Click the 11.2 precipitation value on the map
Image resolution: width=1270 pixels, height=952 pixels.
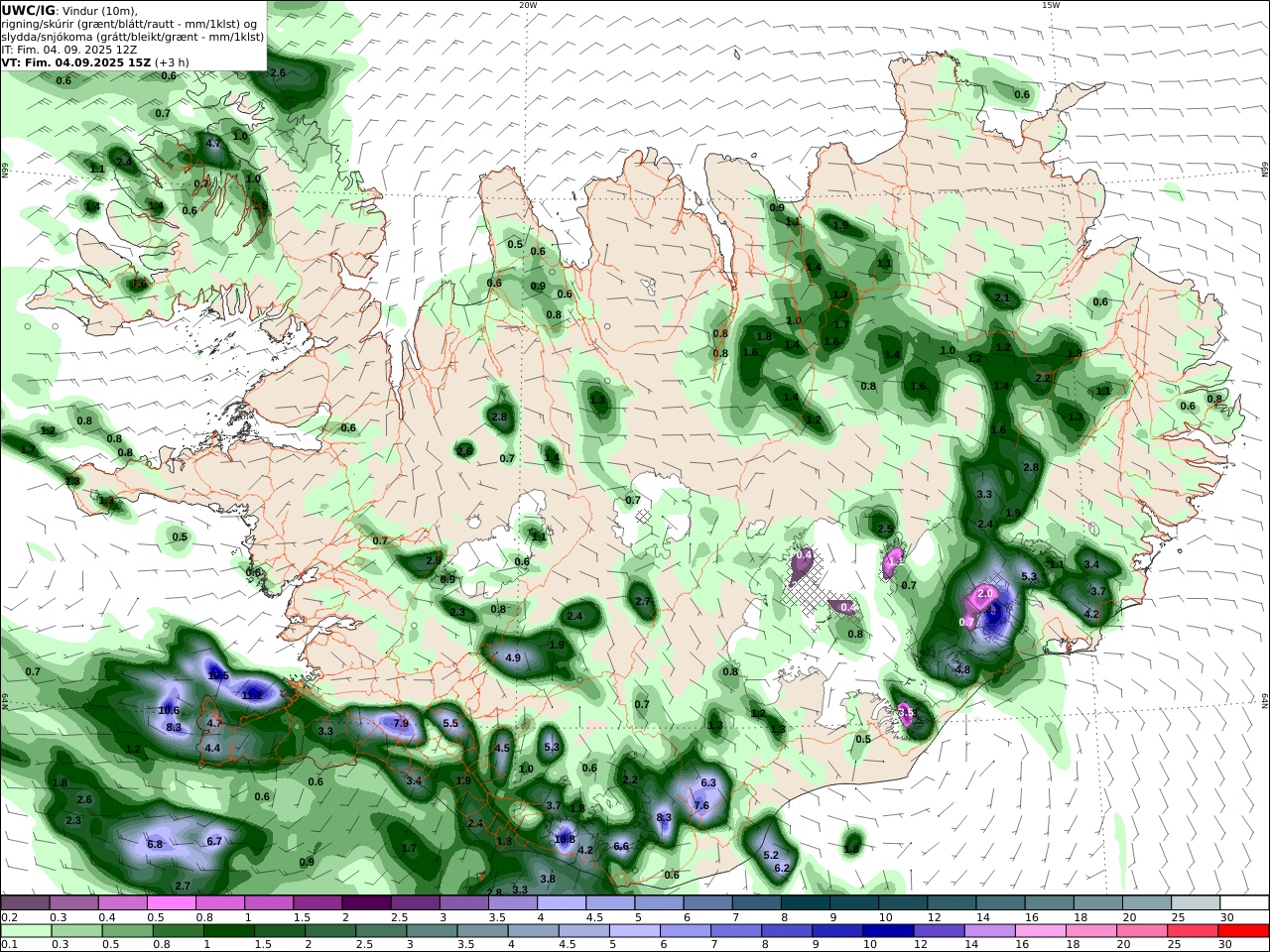point(252,695)
